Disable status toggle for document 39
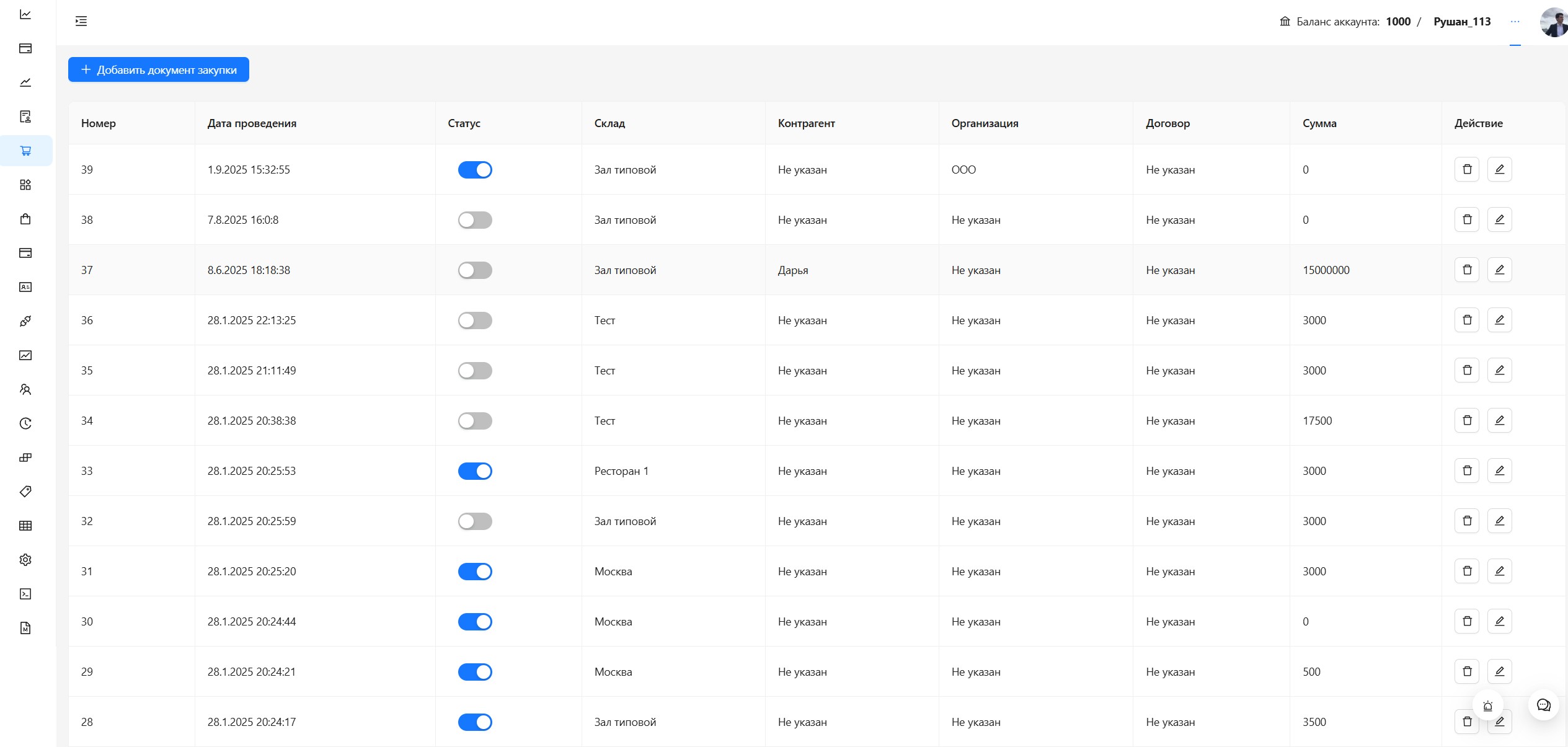The height and width of the screenshot is (747, 1568). pos(475,170)
